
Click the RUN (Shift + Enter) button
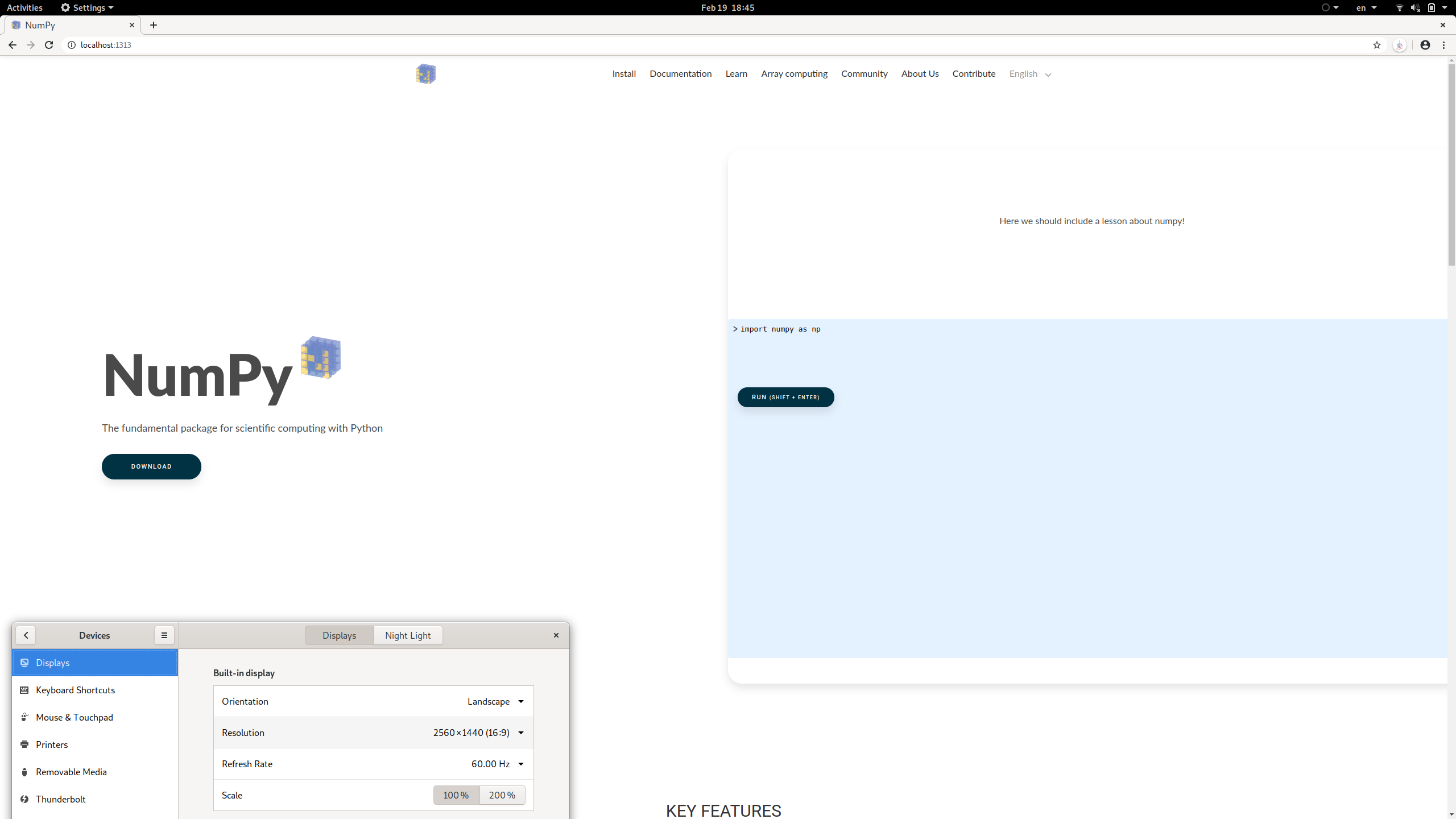[785, 397]
